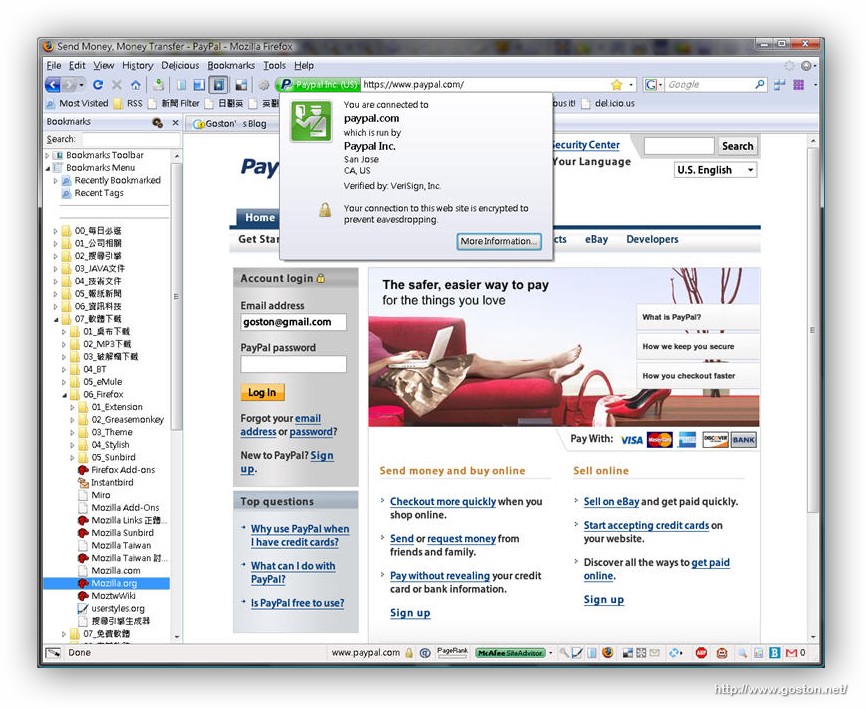Open the Google search engine selector dropdown
Image resolution: width=867 pixels, height=710 pixels.
[x=654, y=85]
